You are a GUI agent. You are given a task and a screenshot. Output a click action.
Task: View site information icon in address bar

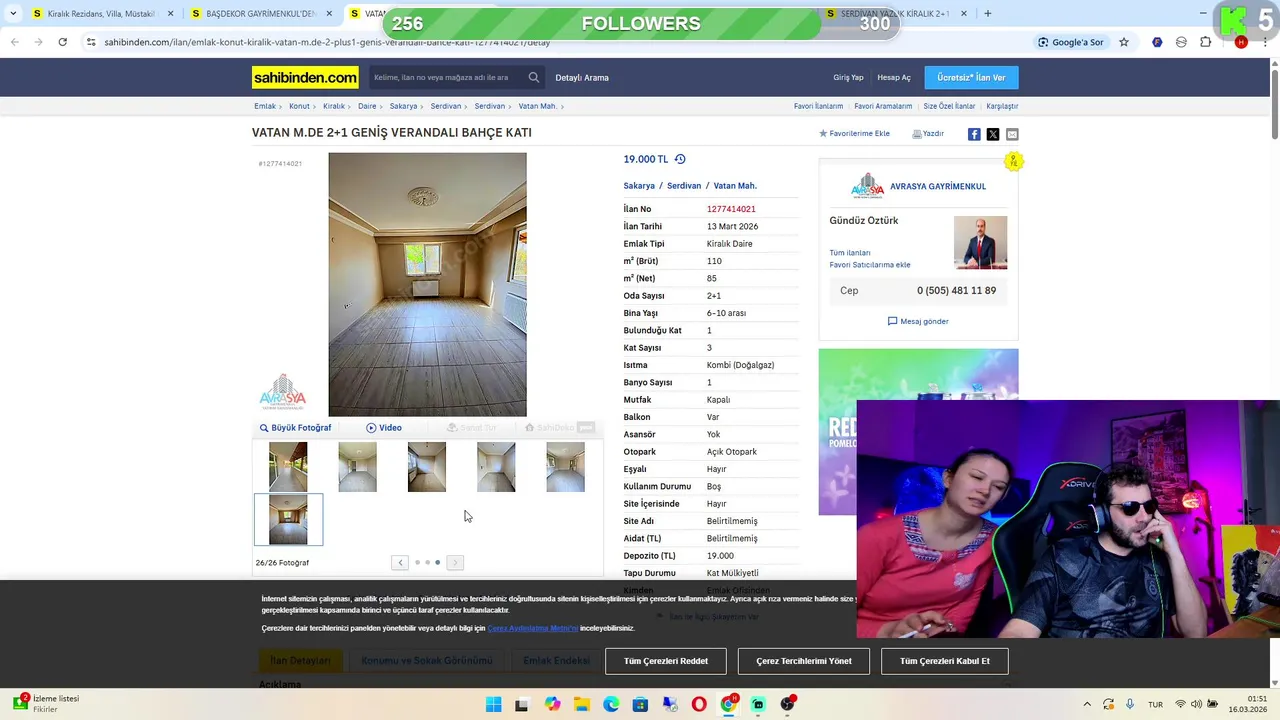pyautogui.click(x=91, y=42)
